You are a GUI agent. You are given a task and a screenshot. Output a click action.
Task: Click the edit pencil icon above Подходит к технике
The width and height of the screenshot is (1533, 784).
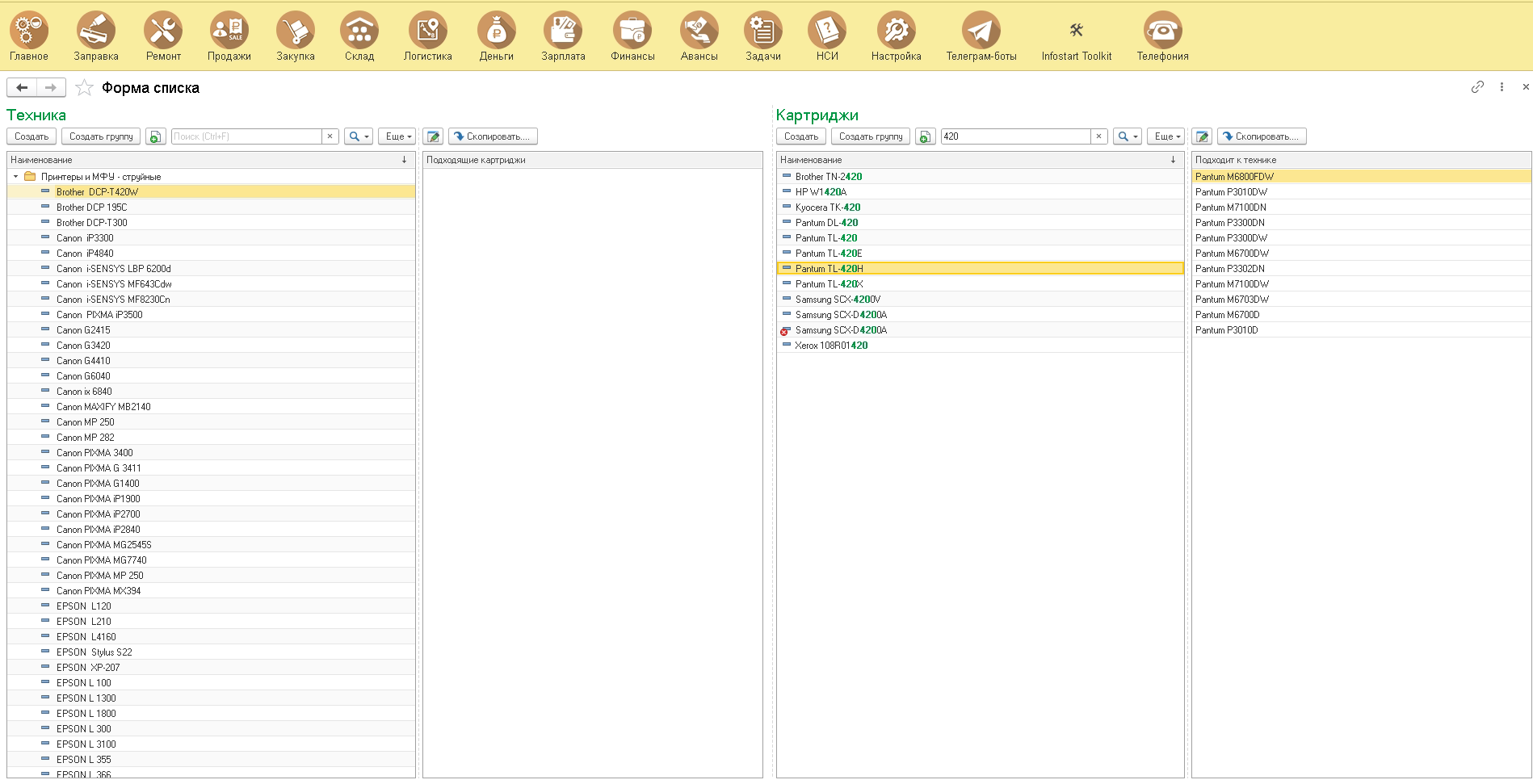click(1202, 136)
